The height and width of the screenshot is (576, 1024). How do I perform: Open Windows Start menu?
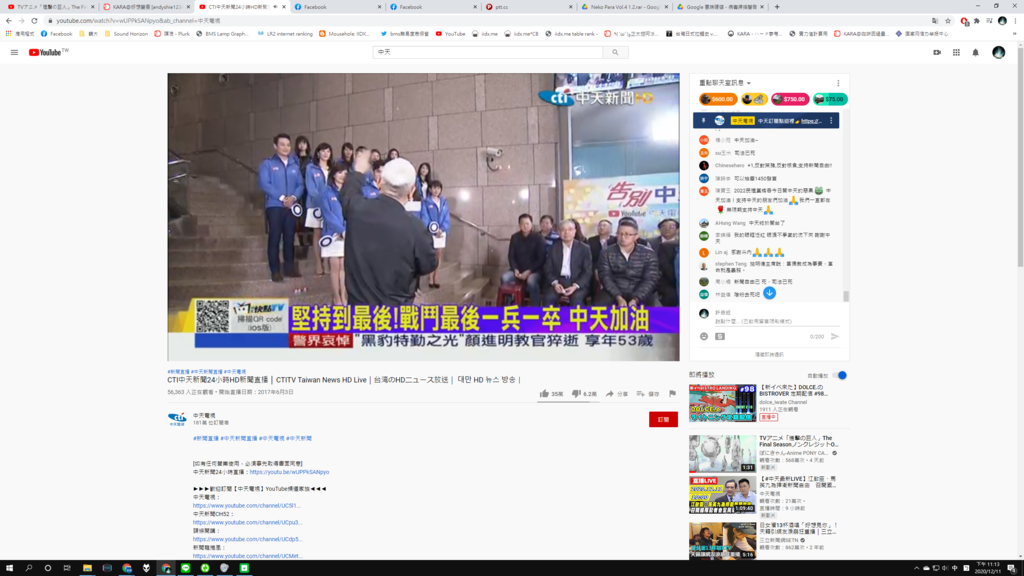coord(9,568)
